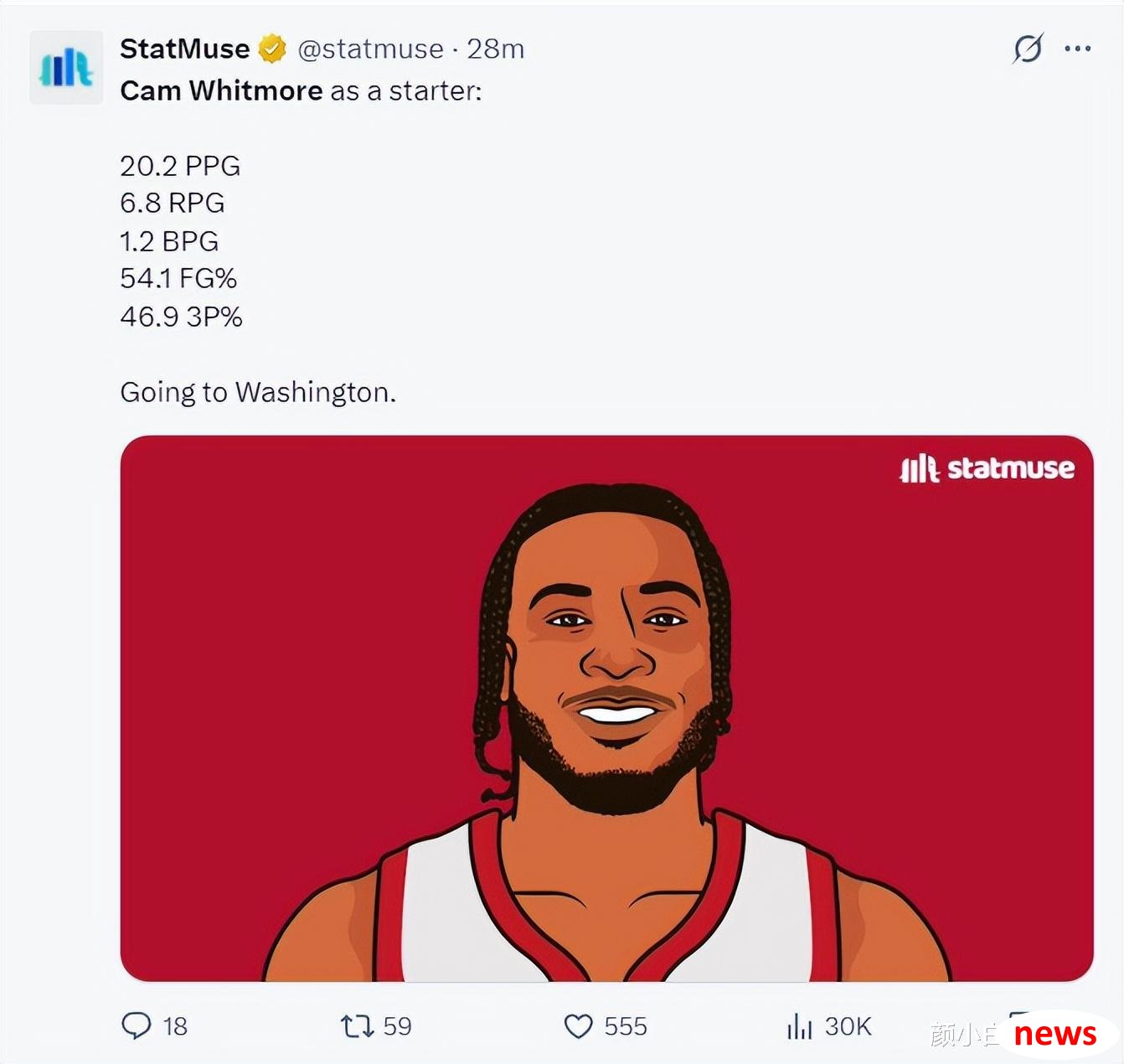Click the 30K views count
This screenshot has width=1124, height=1064.
click(848, 1026)
